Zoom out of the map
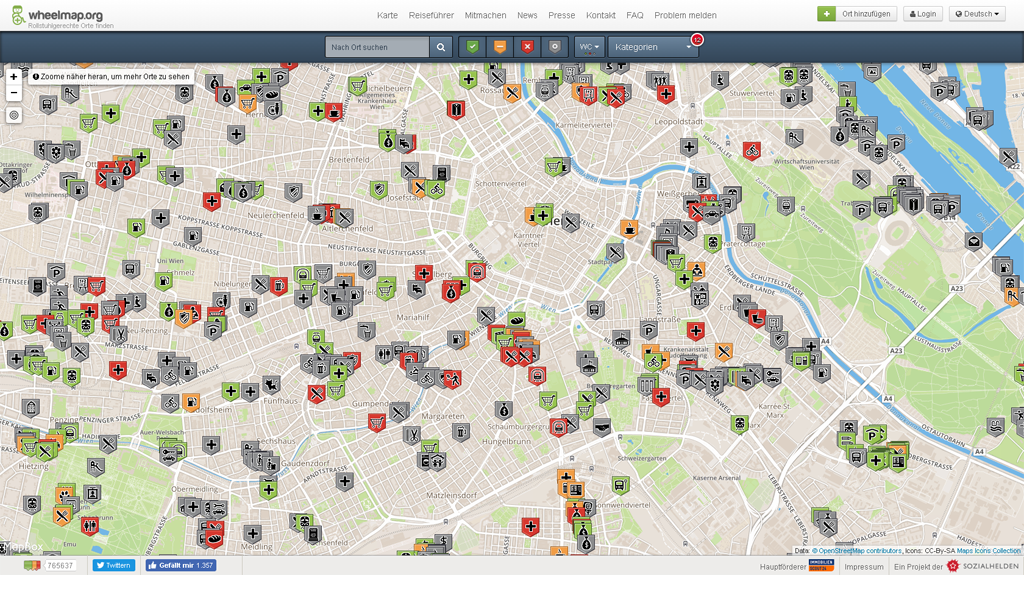This screenshot has height=600, width=1024. (x=14, y=93)
